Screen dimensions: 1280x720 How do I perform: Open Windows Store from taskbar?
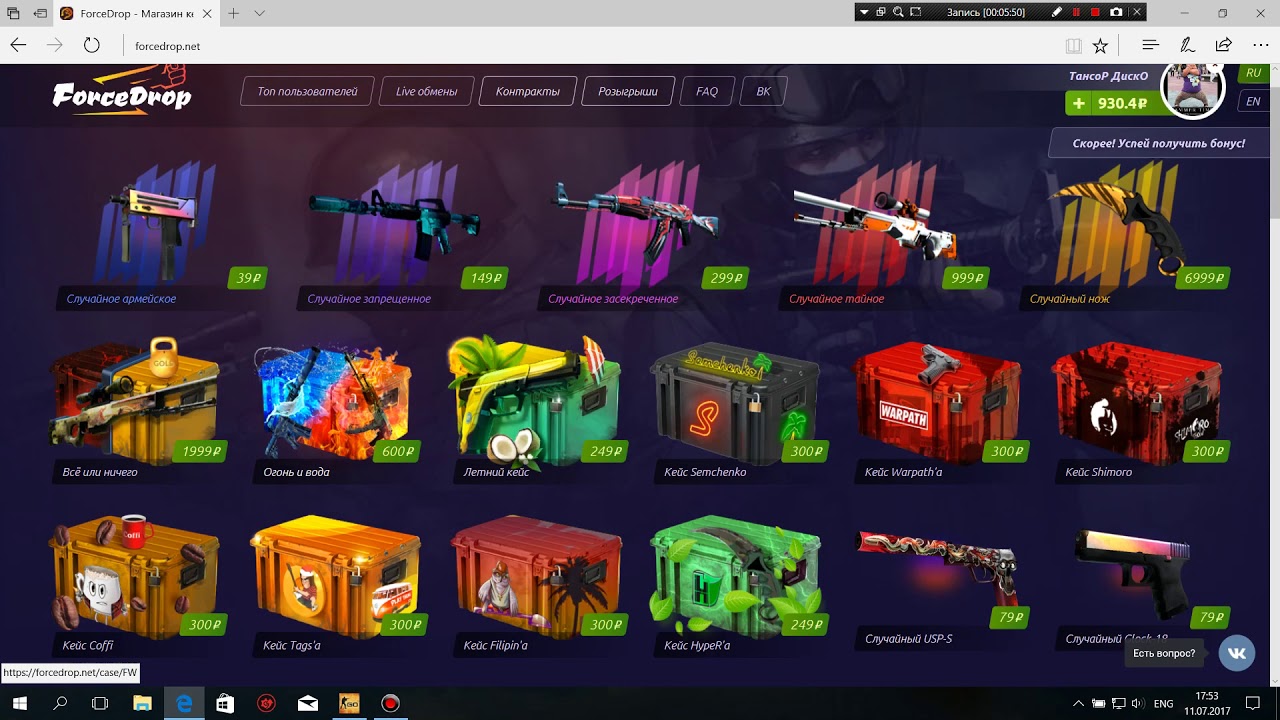[224, 704]
